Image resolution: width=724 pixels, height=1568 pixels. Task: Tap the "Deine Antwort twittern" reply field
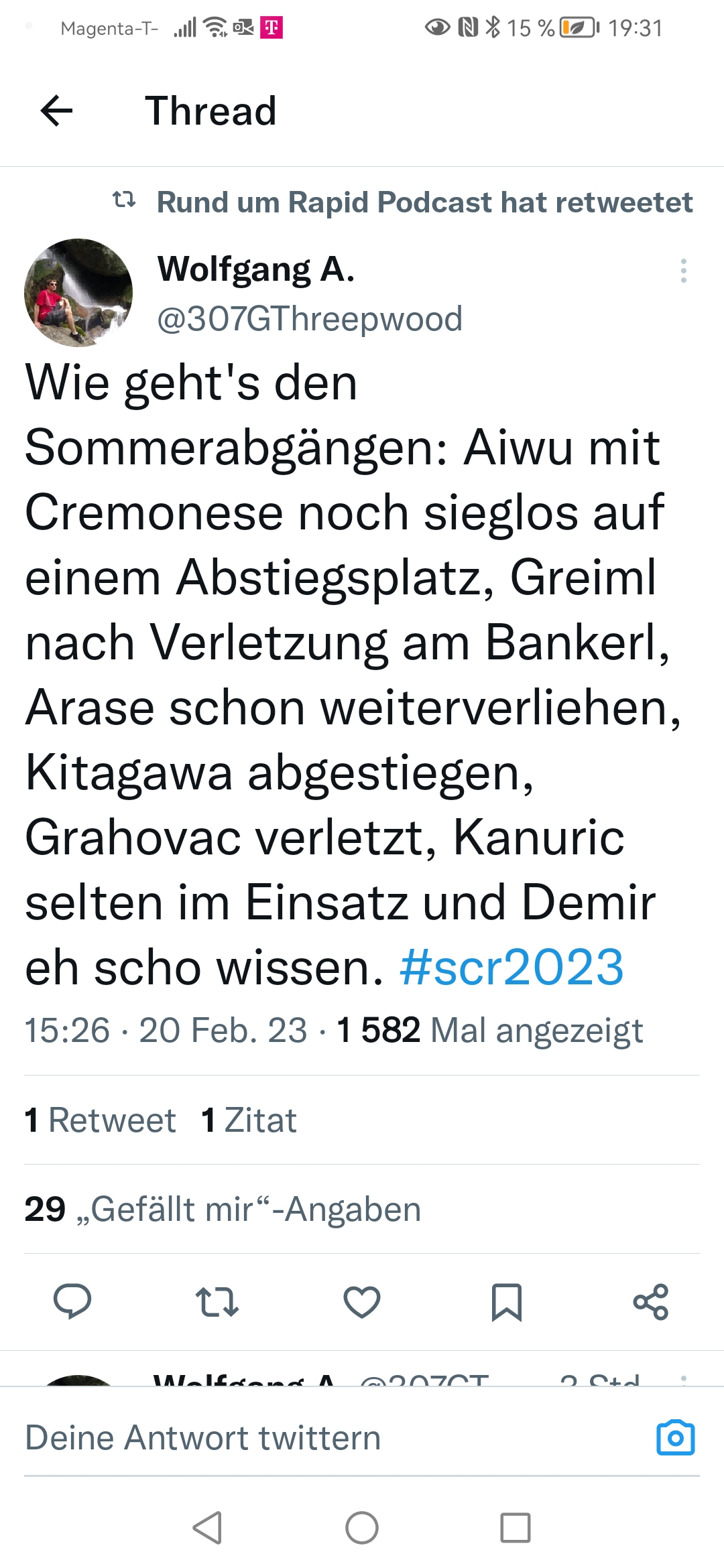click(335, 1438)
